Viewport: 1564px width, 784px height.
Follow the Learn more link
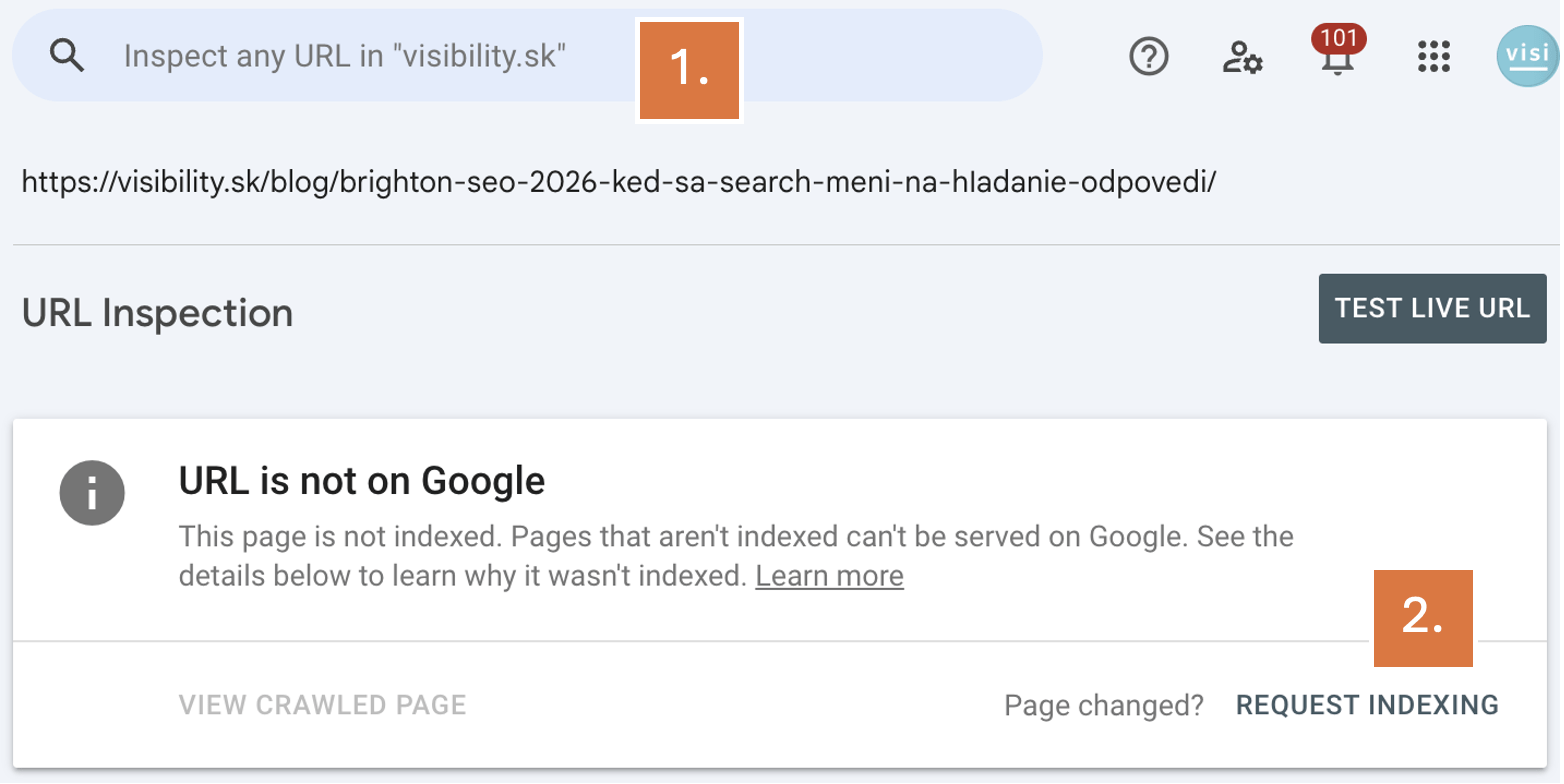[x=829, y=576]
